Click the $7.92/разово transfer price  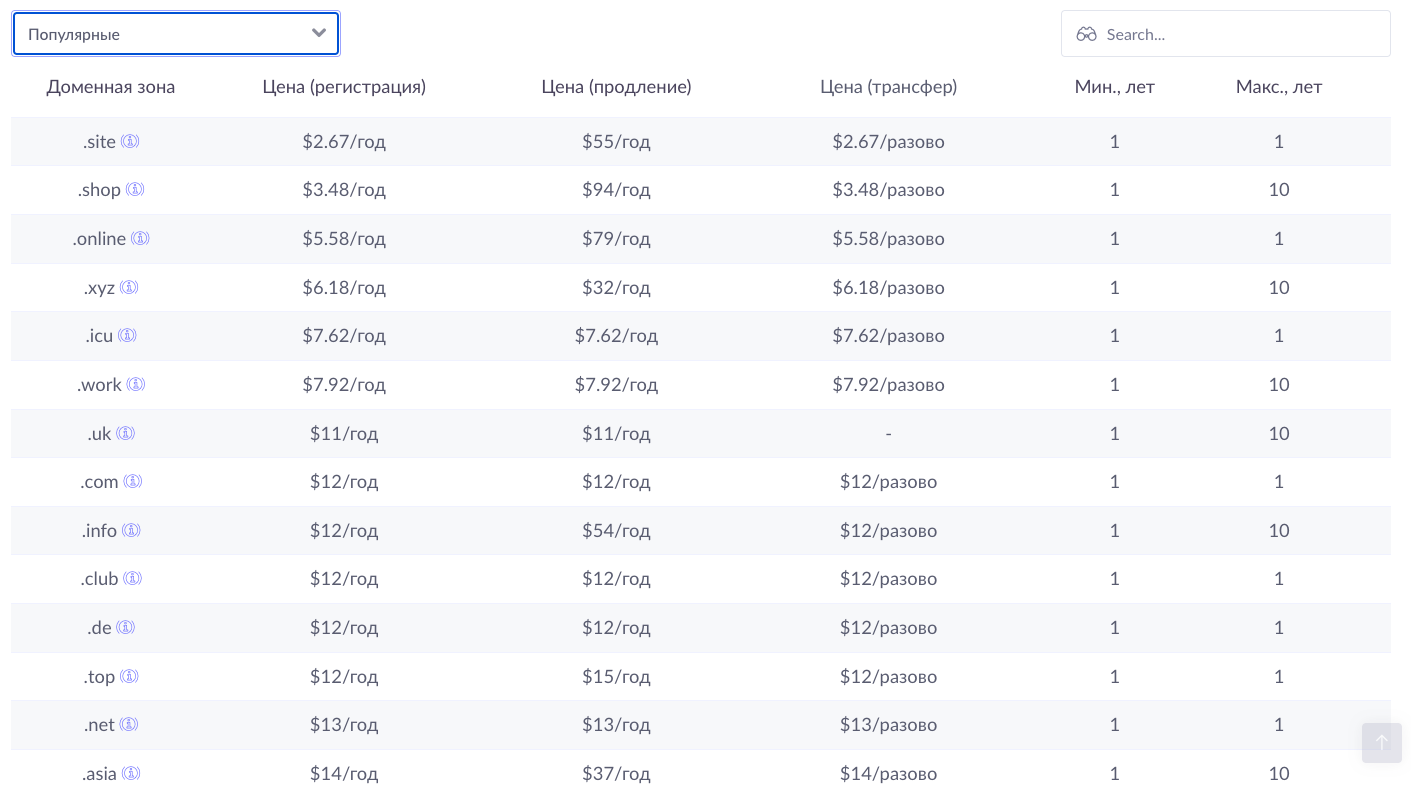coord(888,385)
